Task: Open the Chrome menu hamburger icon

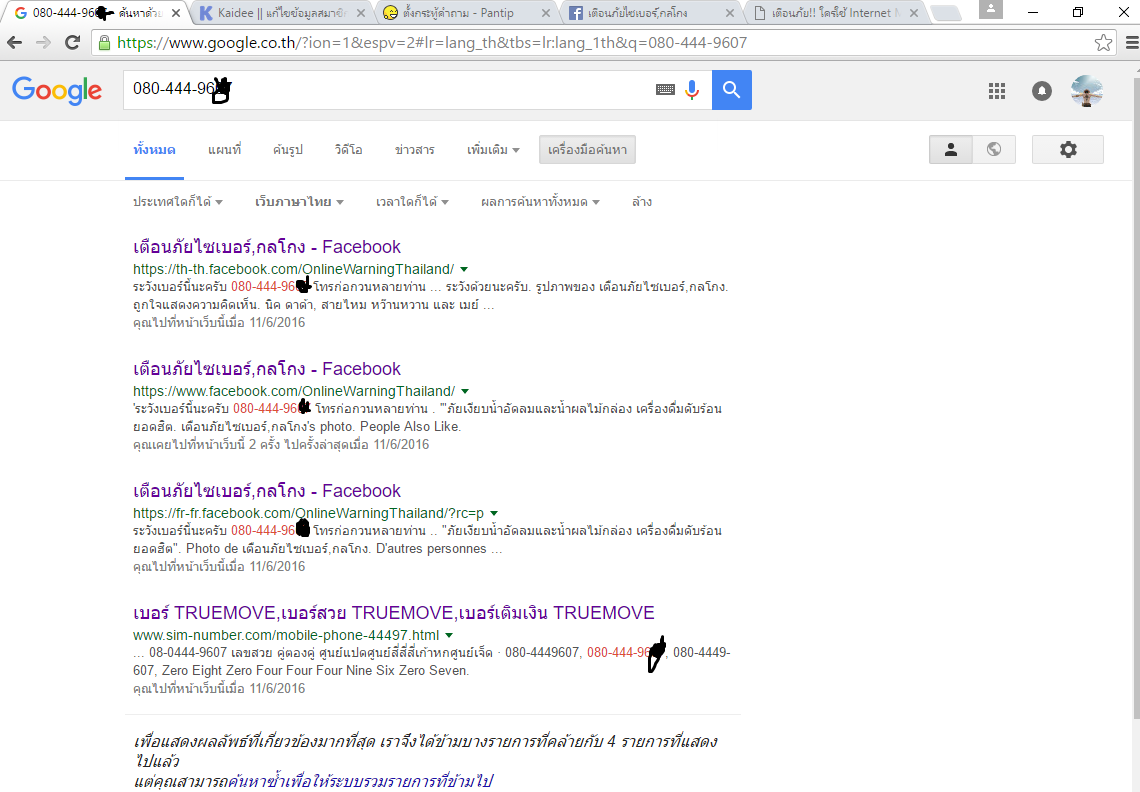Action: tap(1131, 43)
